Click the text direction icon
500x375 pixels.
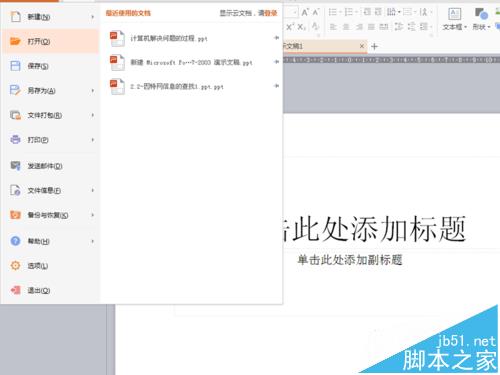coord(423,13)
